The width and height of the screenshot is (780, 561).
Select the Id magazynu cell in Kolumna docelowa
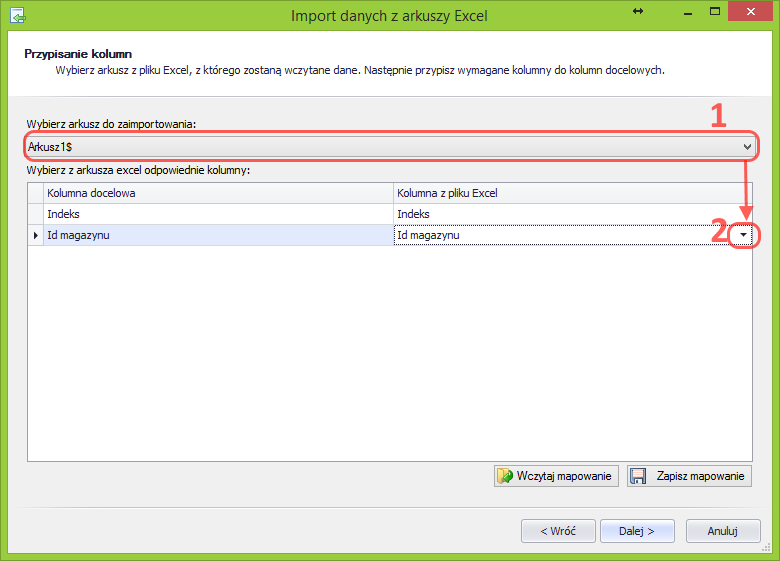point(218,235)
